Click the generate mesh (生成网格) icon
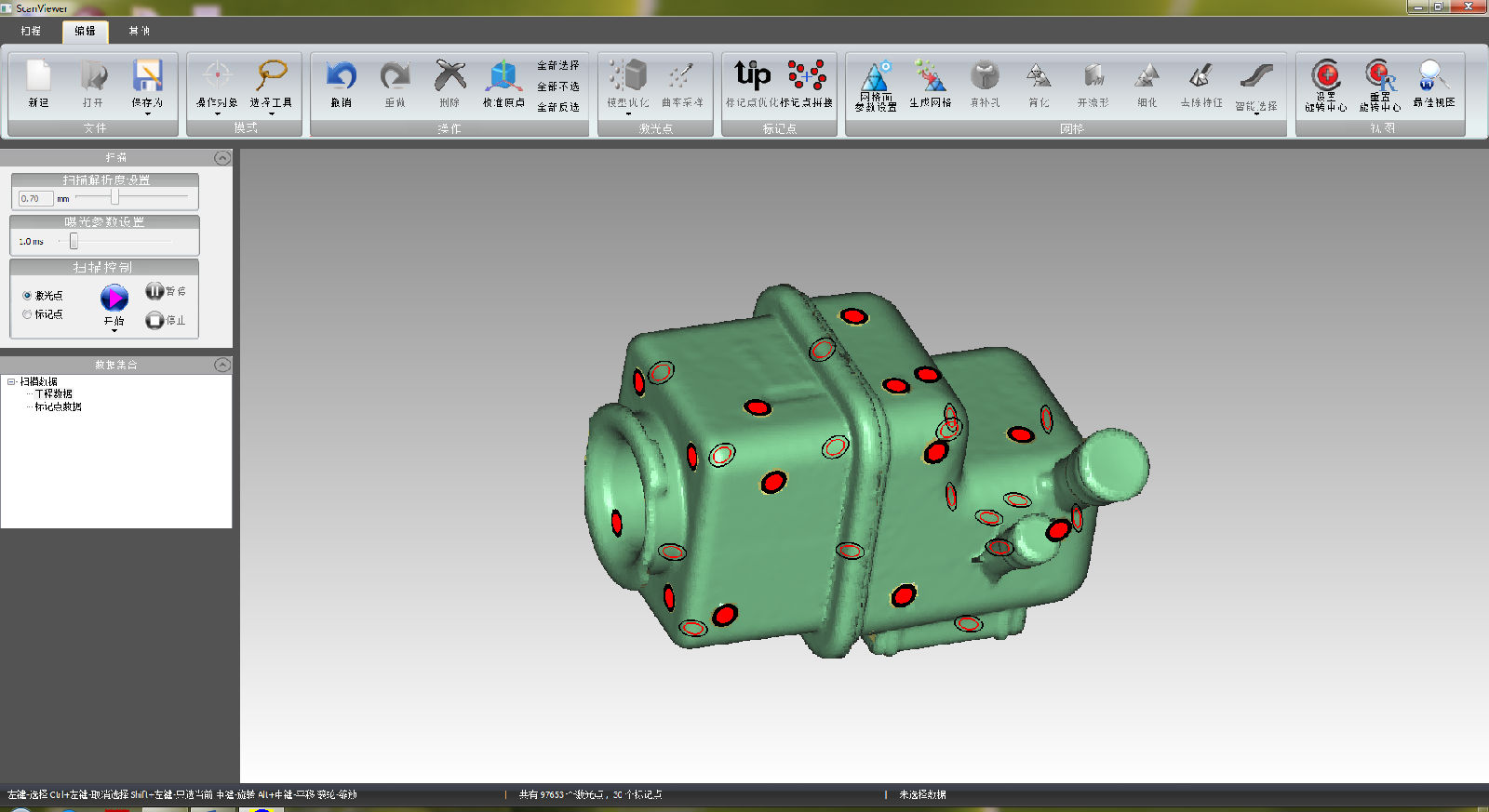Image resolution: width=1489 pixels, height=812 pixels. pos(930,76)
